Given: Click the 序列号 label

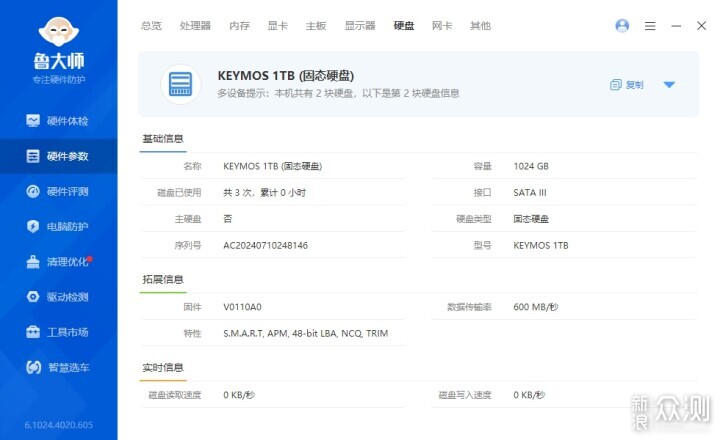Looking at the screenshot, I should point(188,245).
